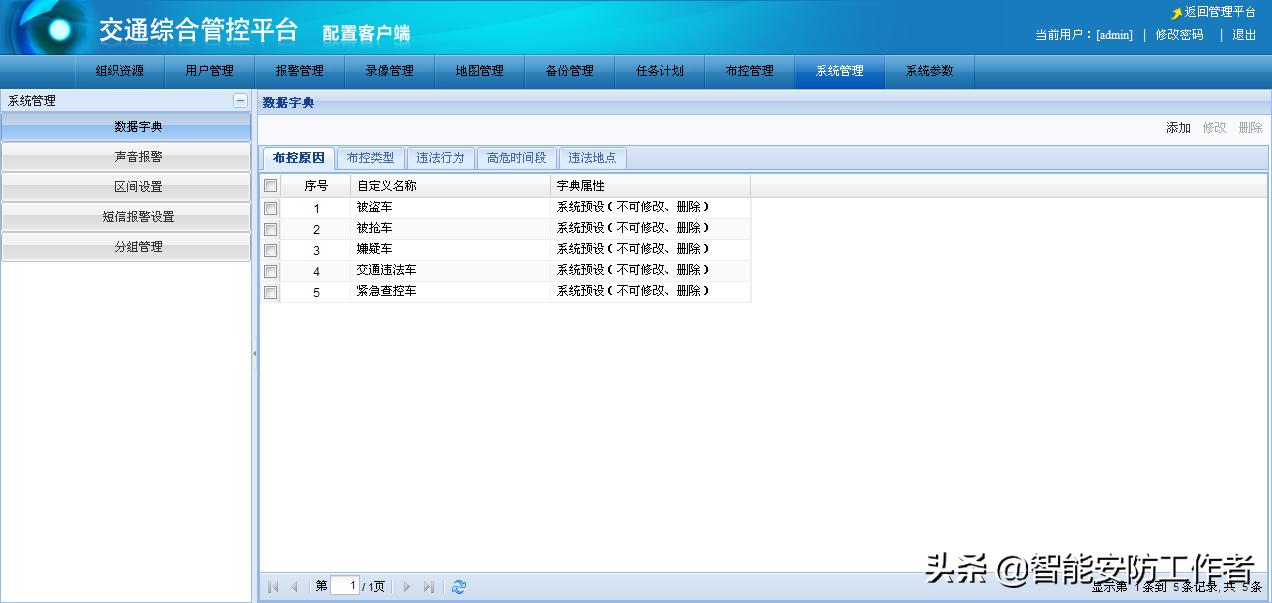Image resolution: width=1272 pixels, height=603 pixels.
Task: Open the 用户管理 navigation menu
Action: tap(210, 71)
